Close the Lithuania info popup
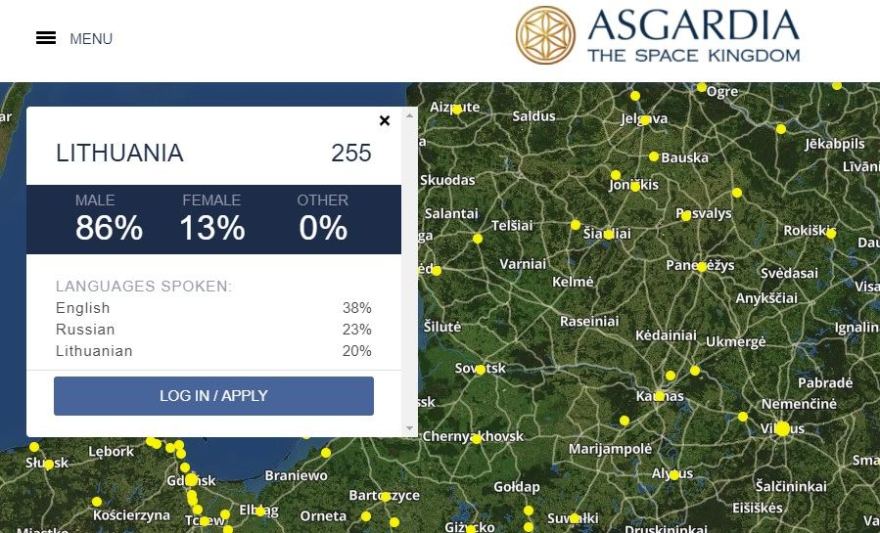Viewport: 880px width, 533px height. coord(384,121)
